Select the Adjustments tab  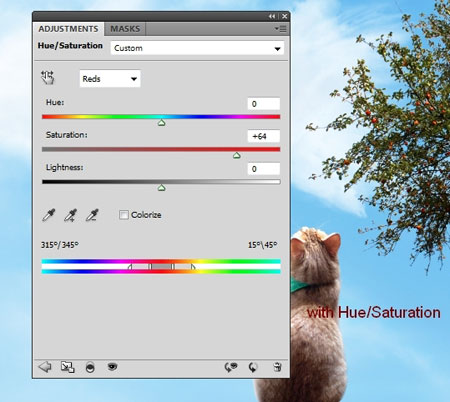click(x=68, y=29)
